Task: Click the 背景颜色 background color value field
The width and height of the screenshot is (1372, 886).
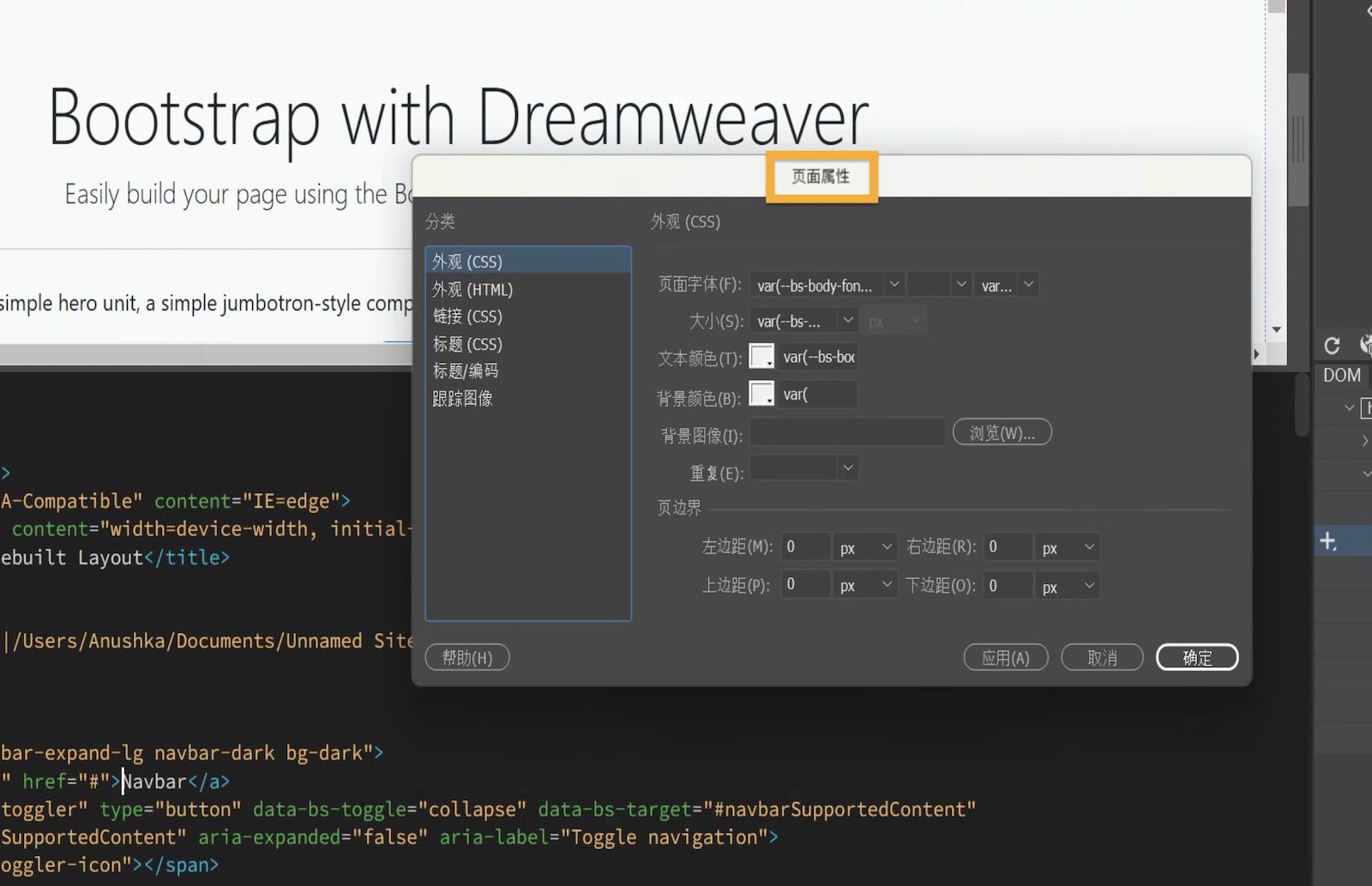Action: (818, 395)
